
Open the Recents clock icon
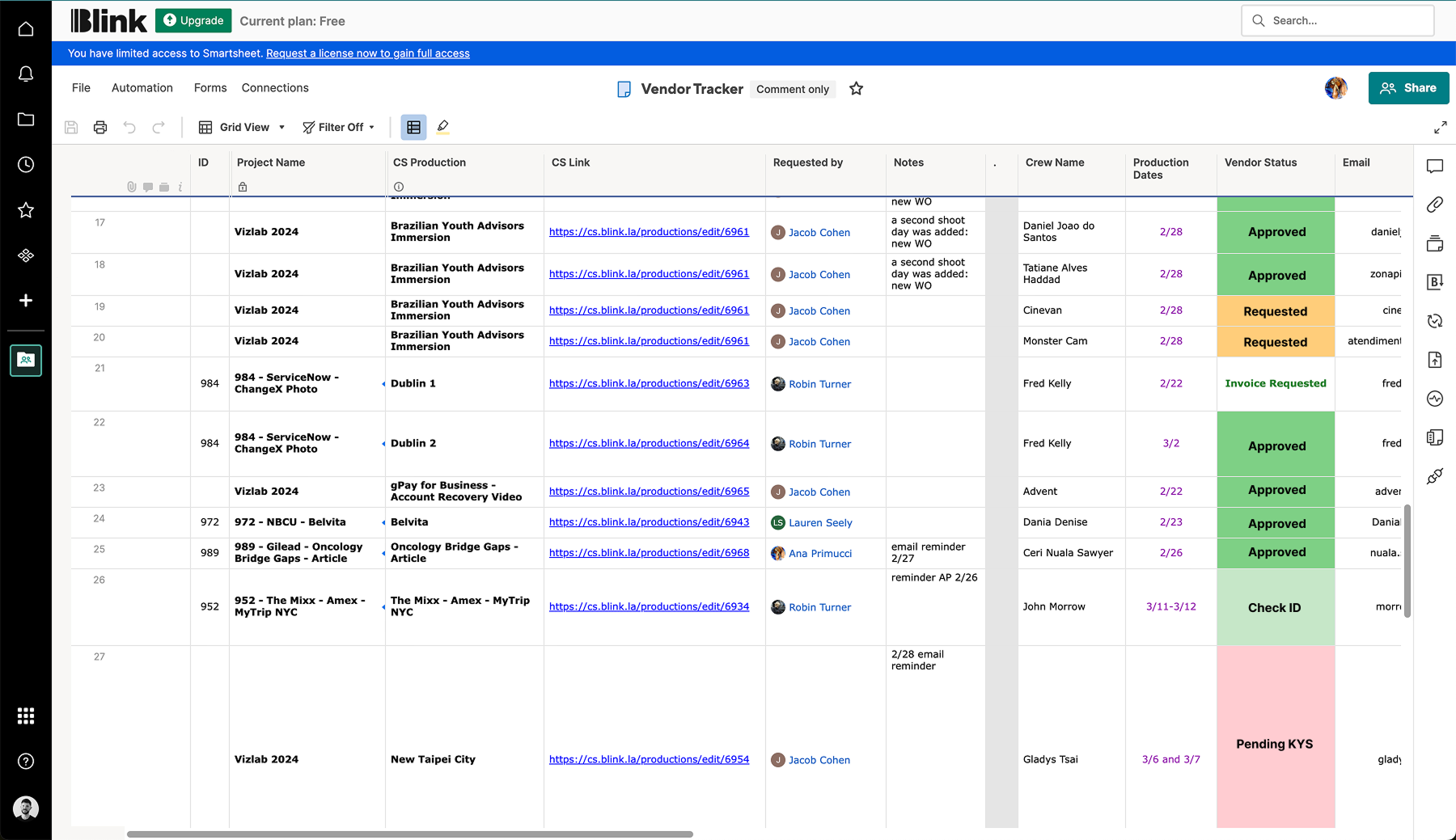coord(26,165)
